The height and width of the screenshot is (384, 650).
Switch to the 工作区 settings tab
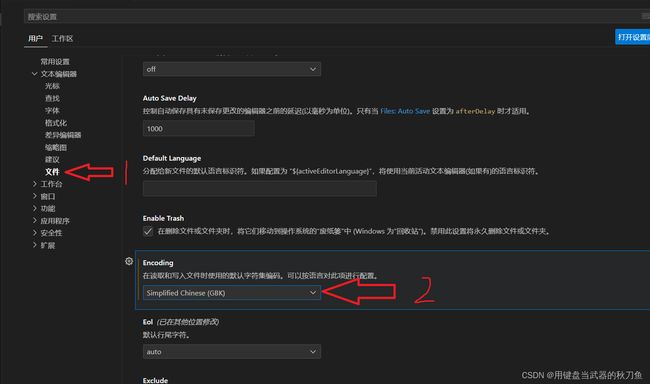click(x=62, y=39)
